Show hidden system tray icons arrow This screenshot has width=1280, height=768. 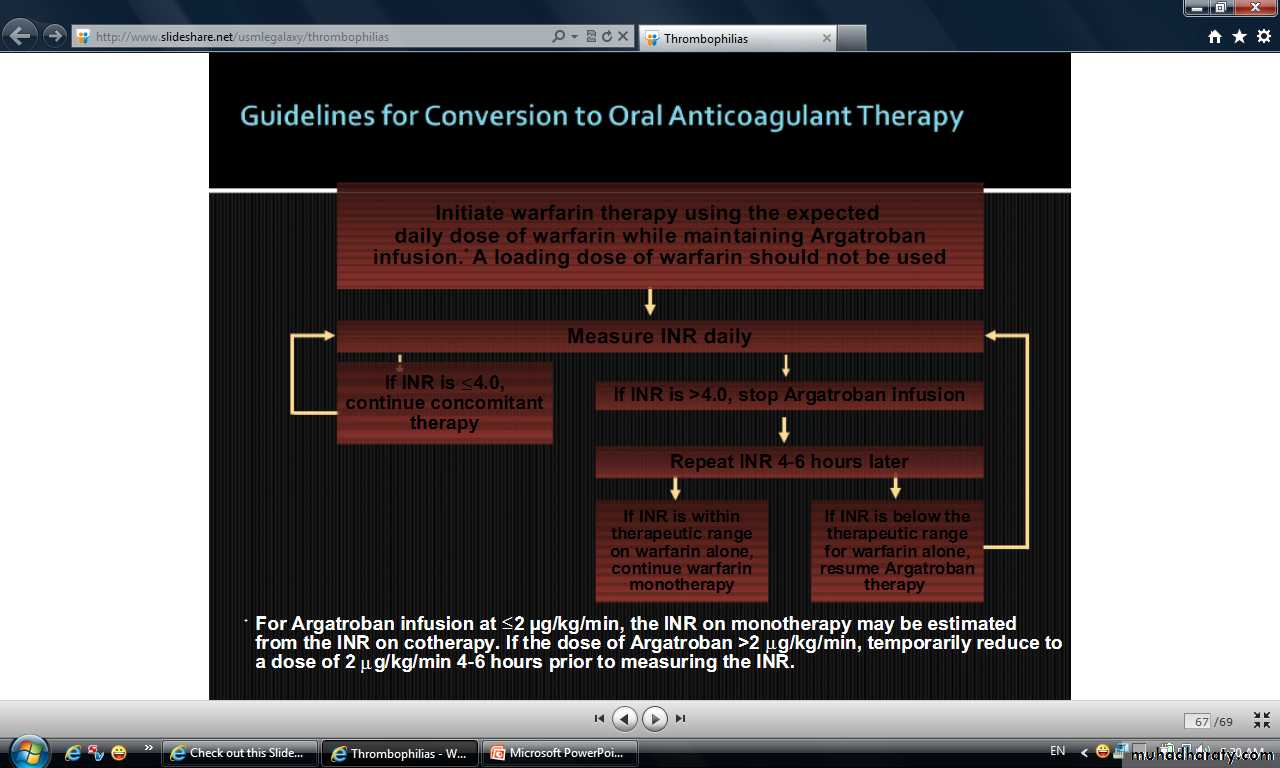tap(1084, 752)
